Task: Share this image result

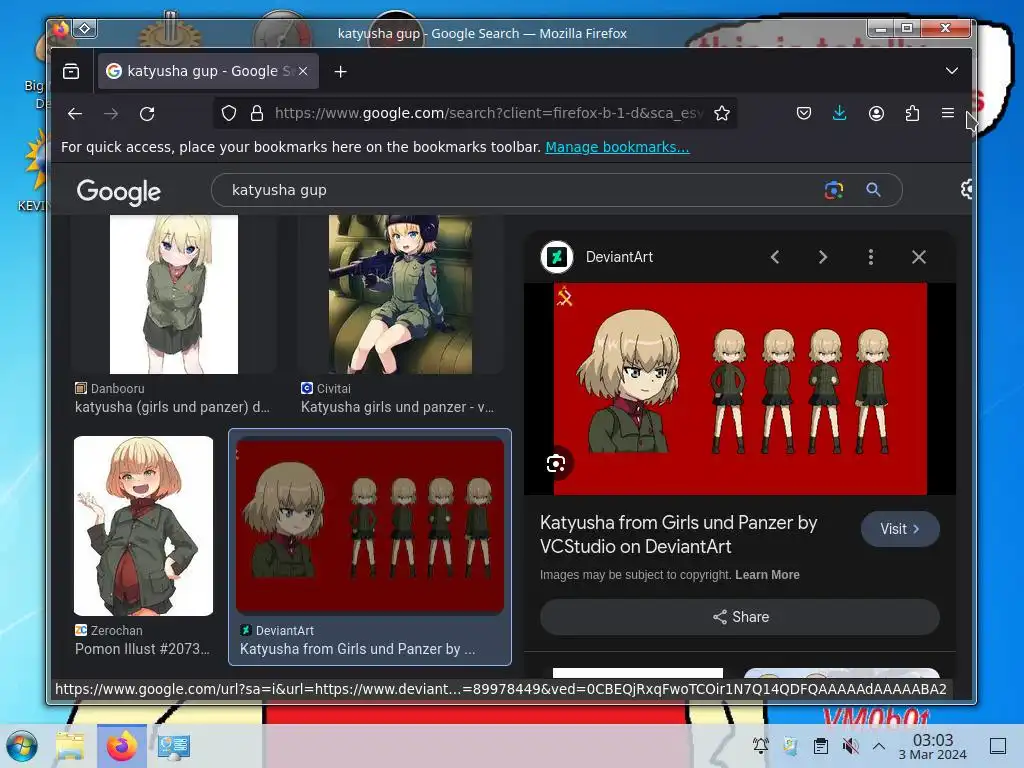Action: (740, 617)
